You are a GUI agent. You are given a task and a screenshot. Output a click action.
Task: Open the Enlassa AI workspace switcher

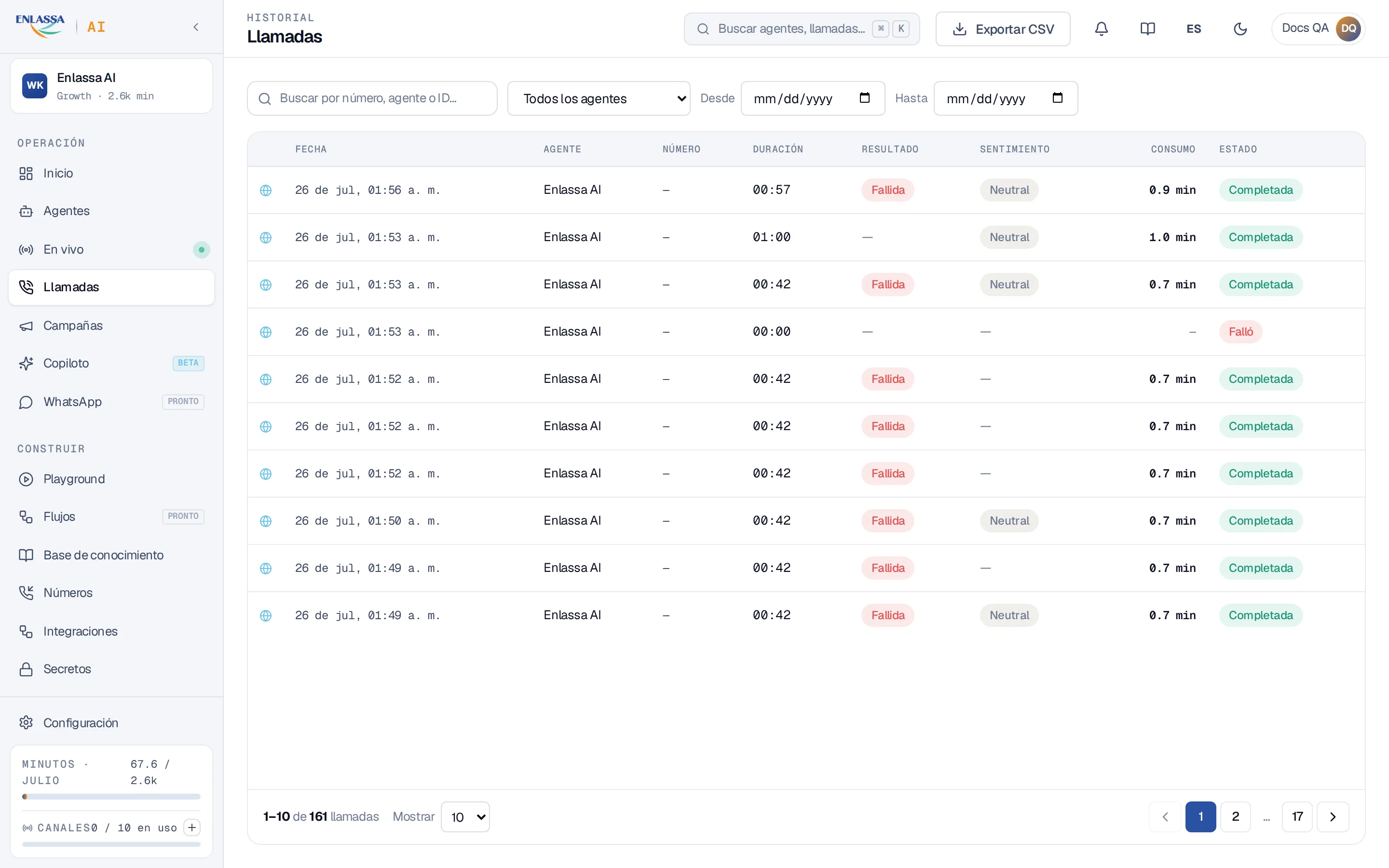(x=111, y=86)
